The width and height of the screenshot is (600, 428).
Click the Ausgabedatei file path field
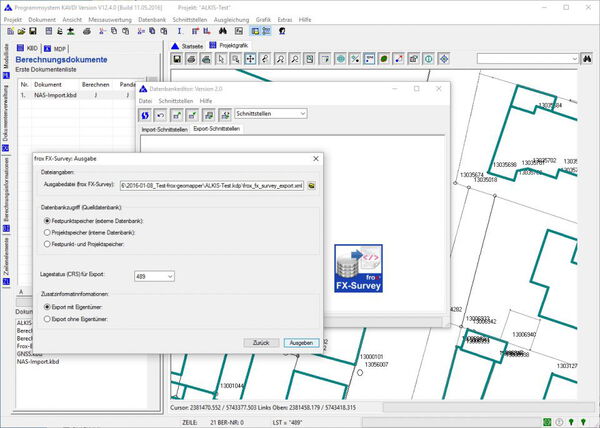[210, 186]
